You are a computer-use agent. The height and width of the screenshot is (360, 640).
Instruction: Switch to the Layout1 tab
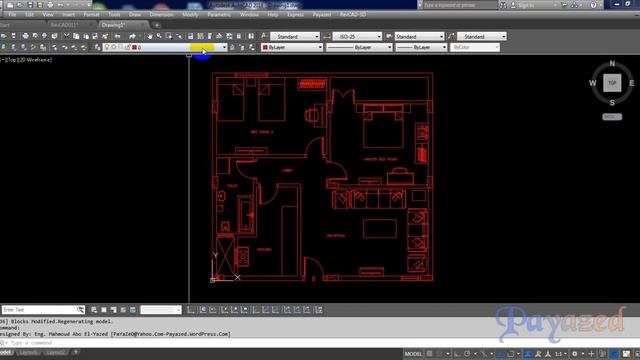(28, 352)
